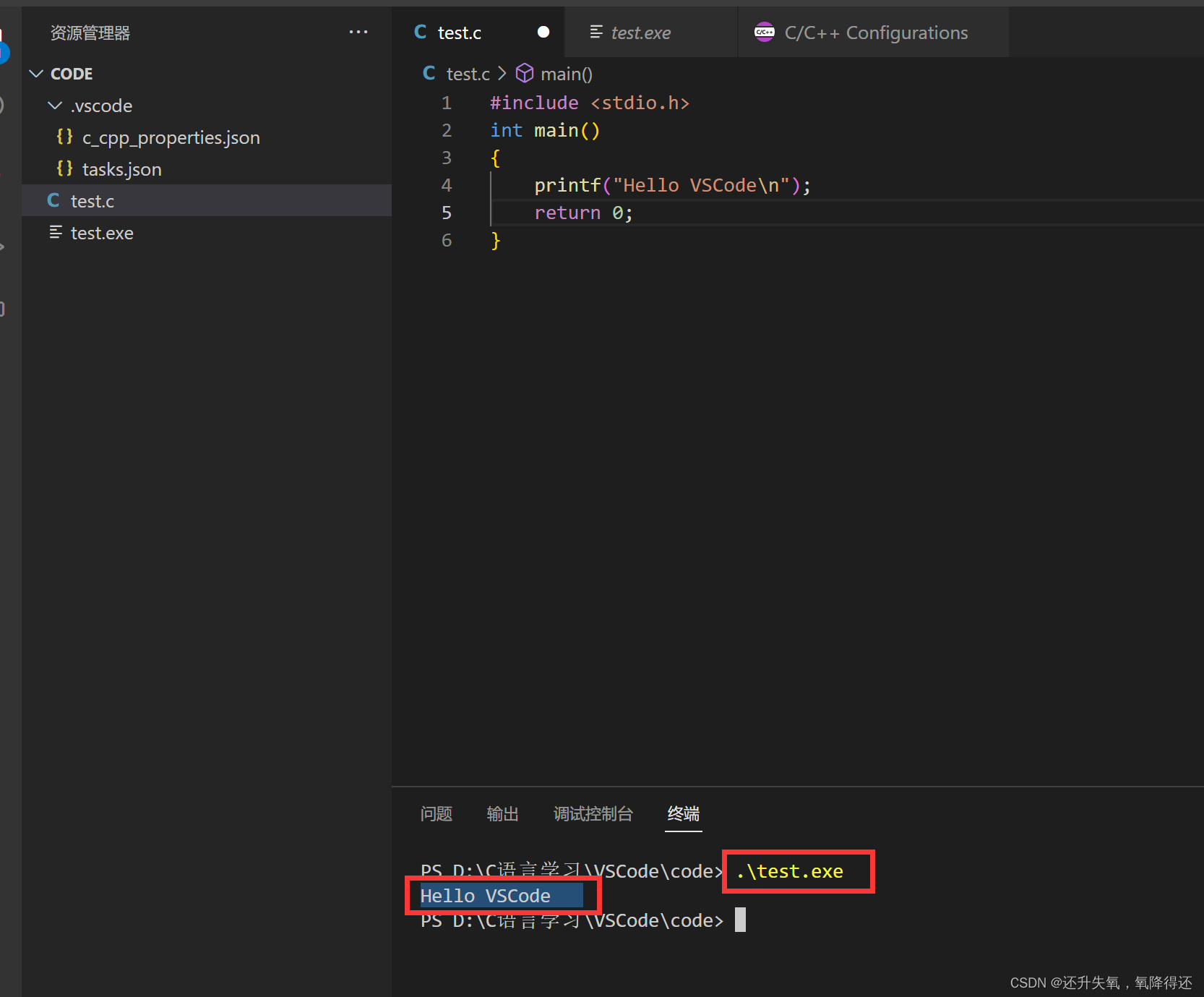Click the 资源管理器 explorer title
1204x997 pixels.
[x=90, y=33]
